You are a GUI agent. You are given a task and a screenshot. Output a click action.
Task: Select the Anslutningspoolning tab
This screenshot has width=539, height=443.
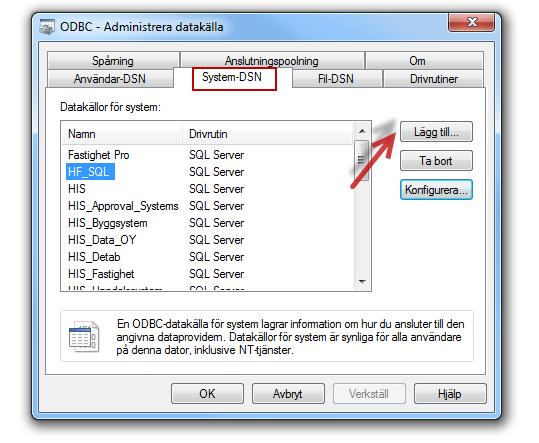(x=272, y=61)
